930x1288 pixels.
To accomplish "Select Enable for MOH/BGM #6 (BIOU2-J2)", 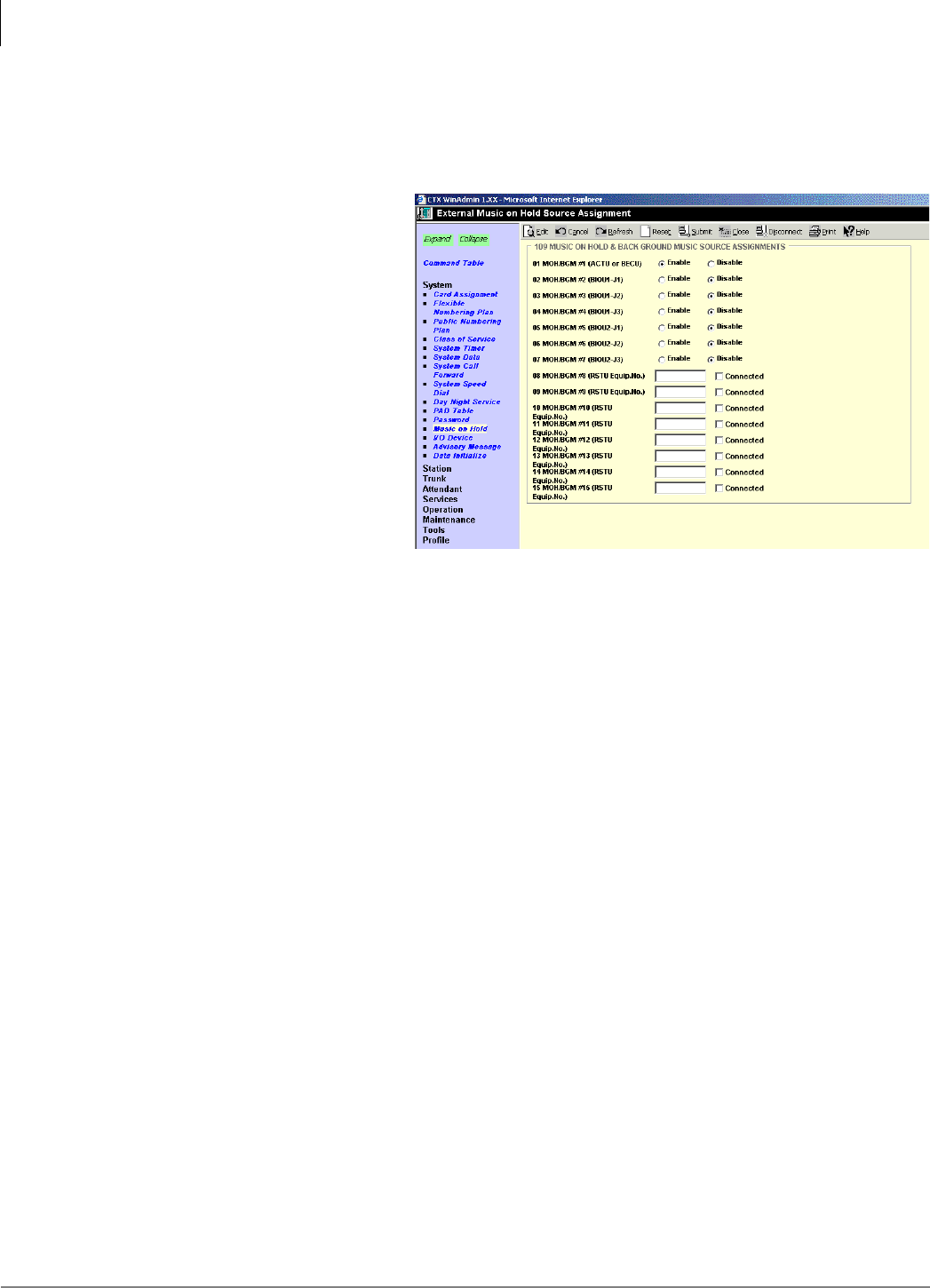I will click(x=662, y=343).
